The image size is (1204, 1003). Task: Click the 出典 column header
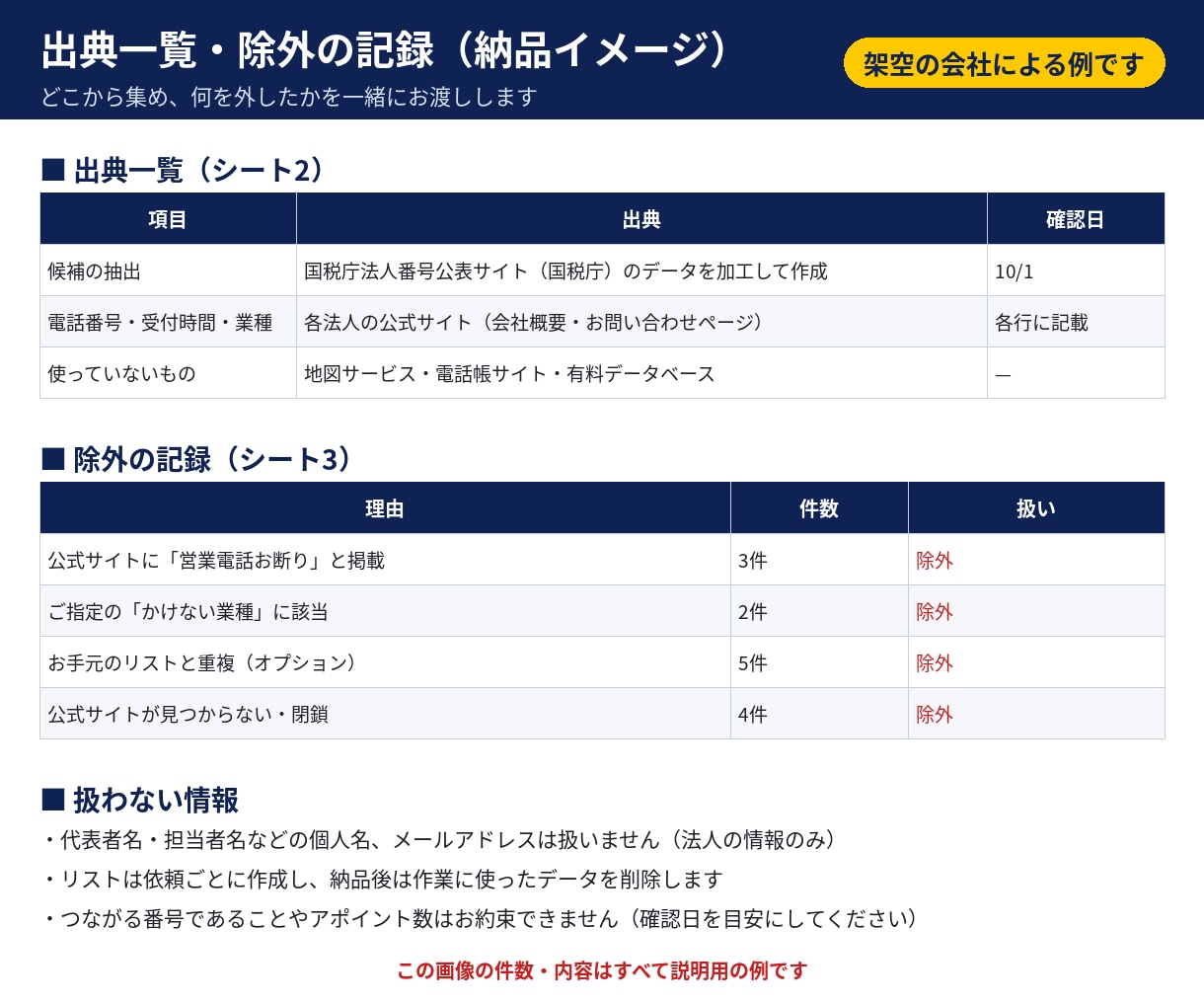pos(641,219)
